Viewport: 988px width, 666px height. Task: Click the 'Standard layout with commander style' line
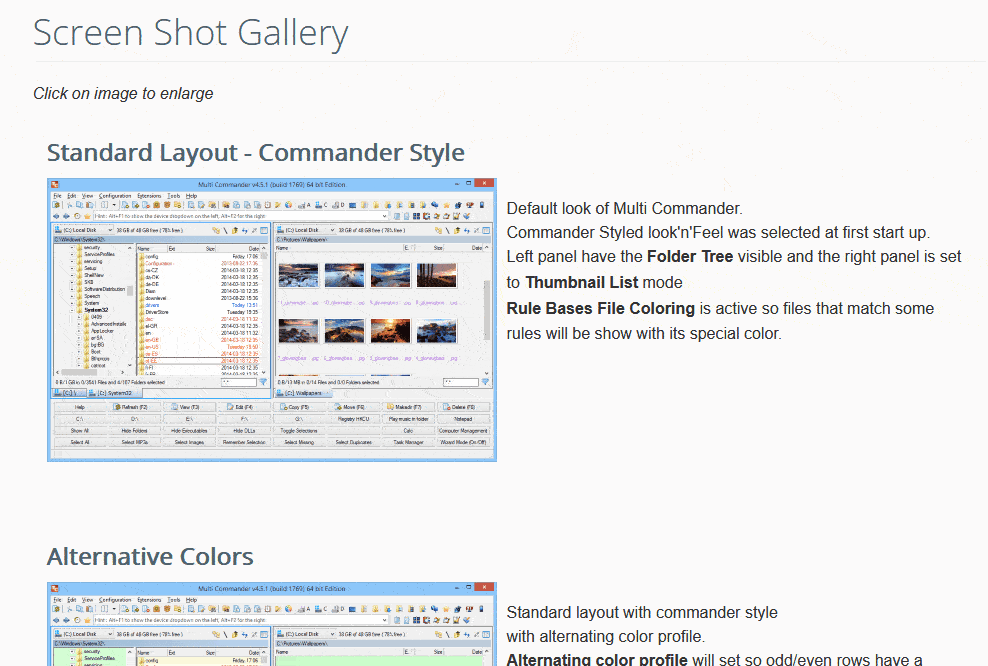642,612
